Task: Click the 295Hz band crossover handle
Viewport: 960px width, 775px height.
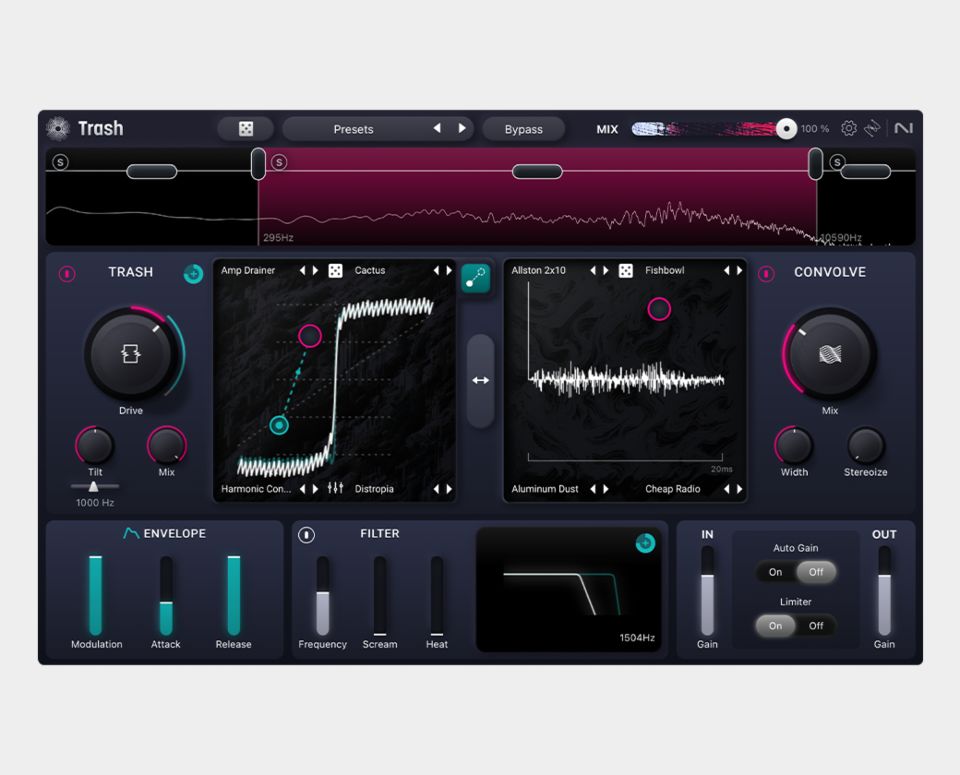Action: point(258,163)
